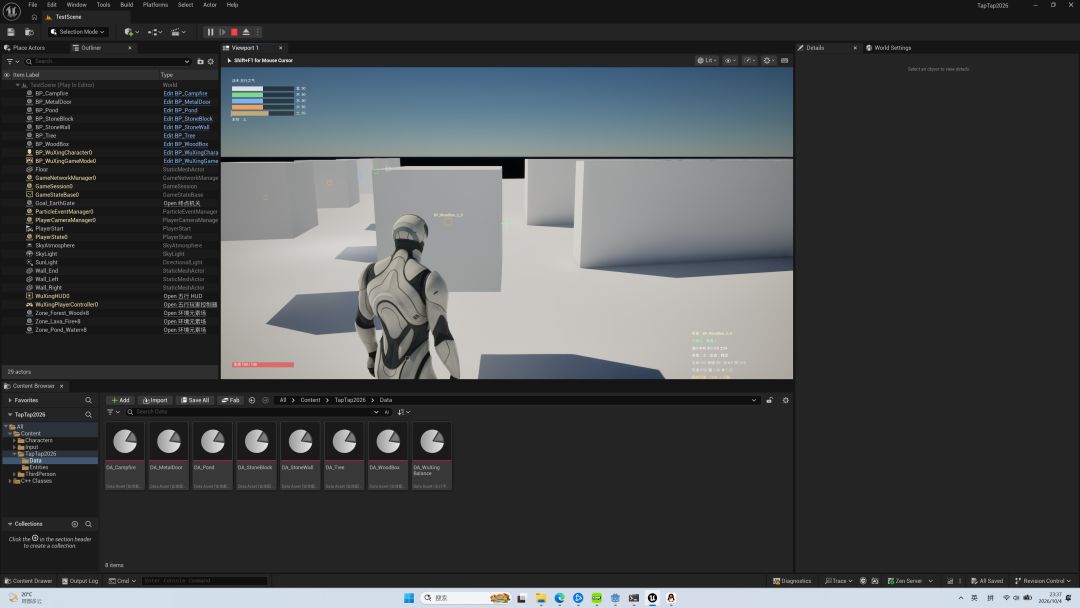Save the current level using toolbar save icon
1080x608 pixels.
pyautogui.click(x=11, y=32)
